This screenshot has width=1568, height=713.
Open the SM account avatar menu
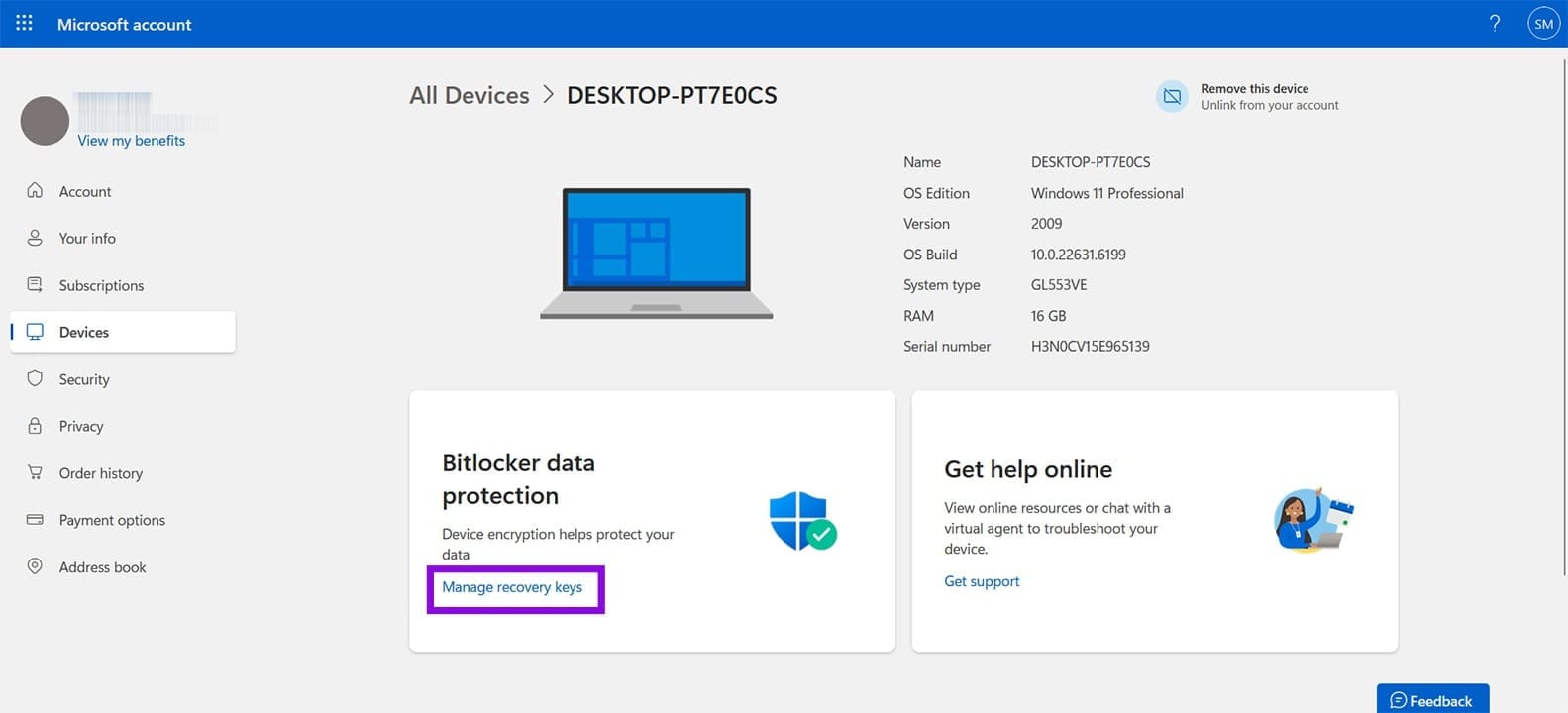coord(1543,24)
